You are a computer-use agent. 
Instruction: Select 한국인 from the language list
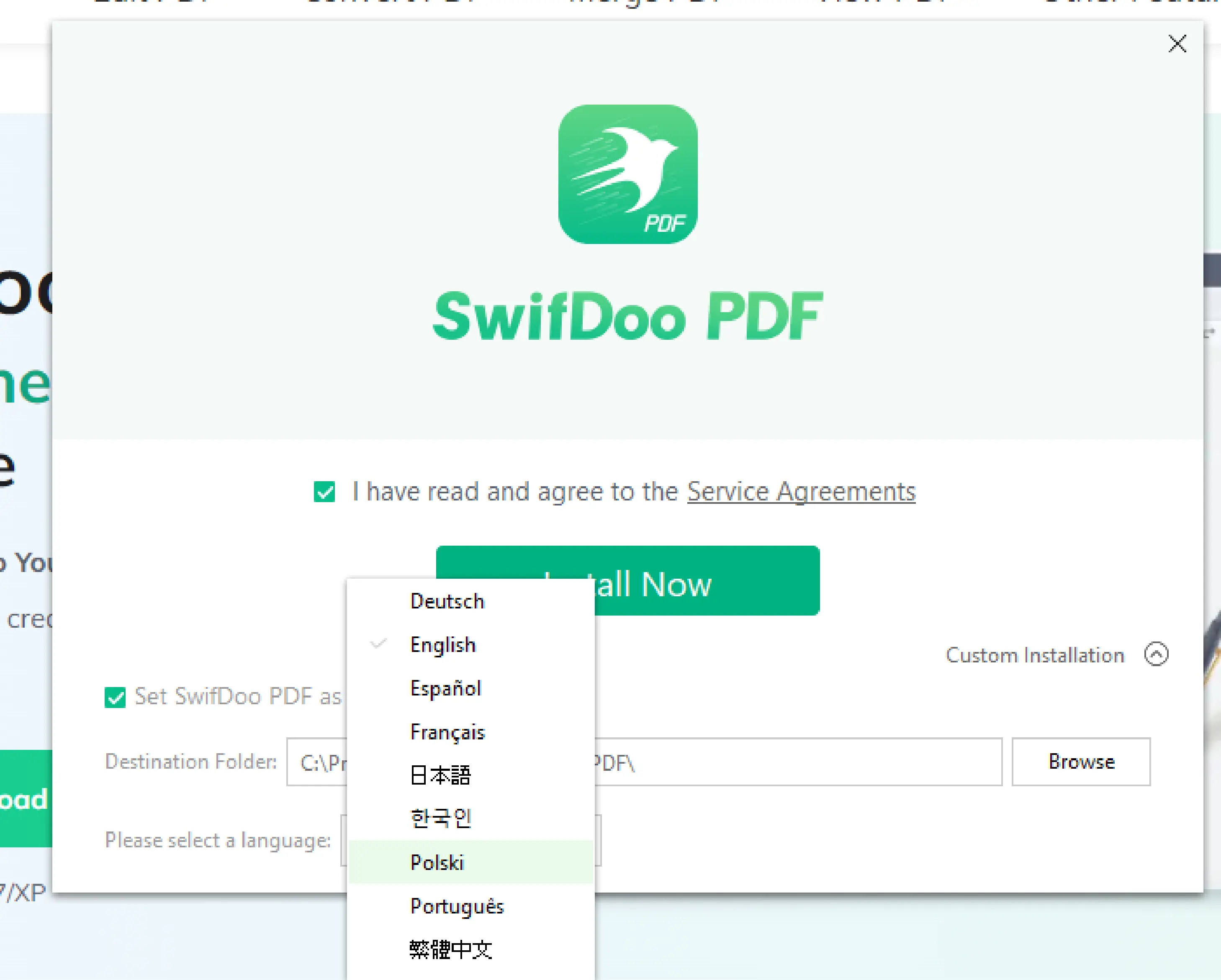(x=470, y=818)
